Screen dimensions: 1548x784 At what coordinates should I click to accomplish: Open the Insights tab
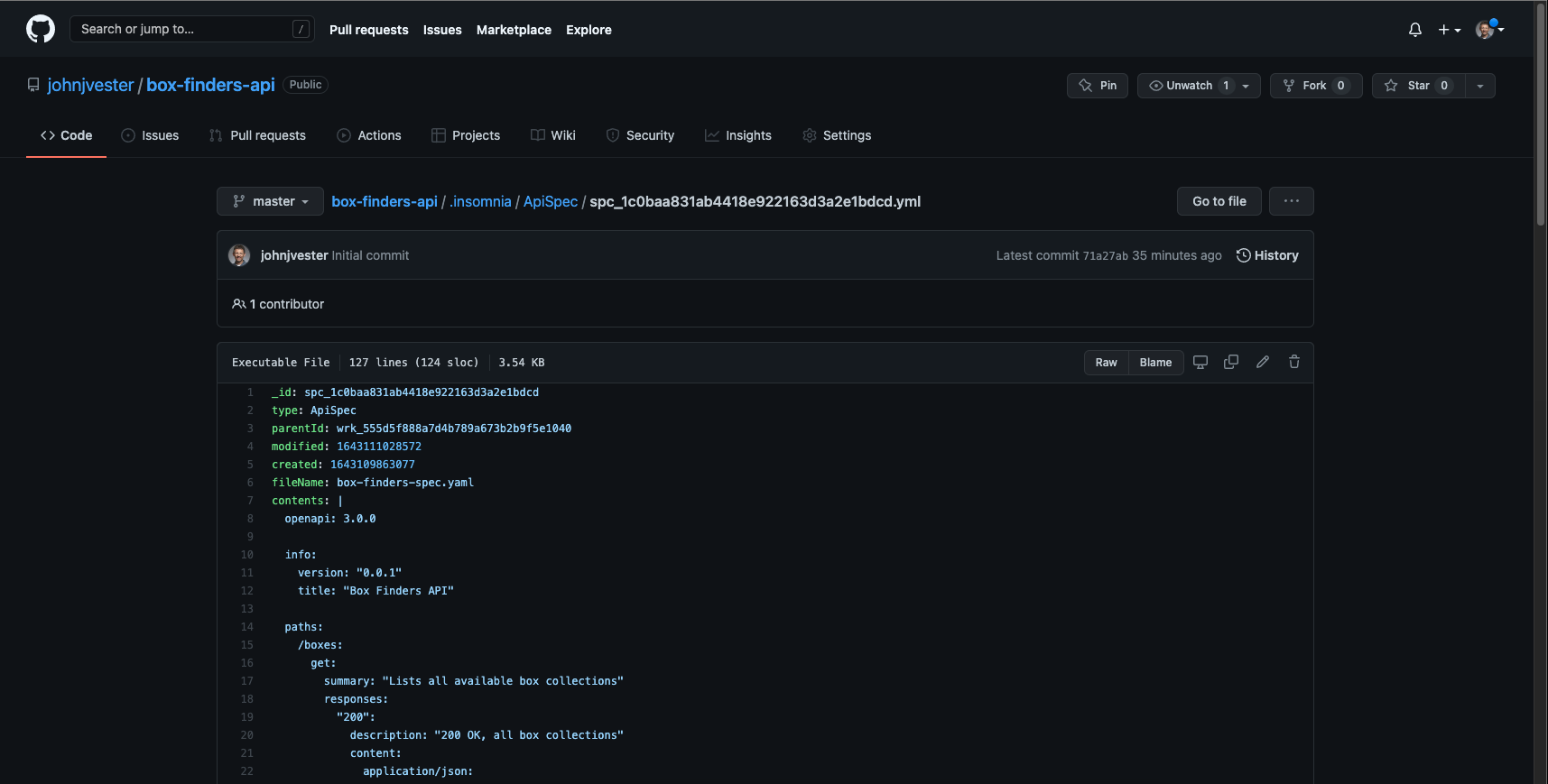(738, 135)
